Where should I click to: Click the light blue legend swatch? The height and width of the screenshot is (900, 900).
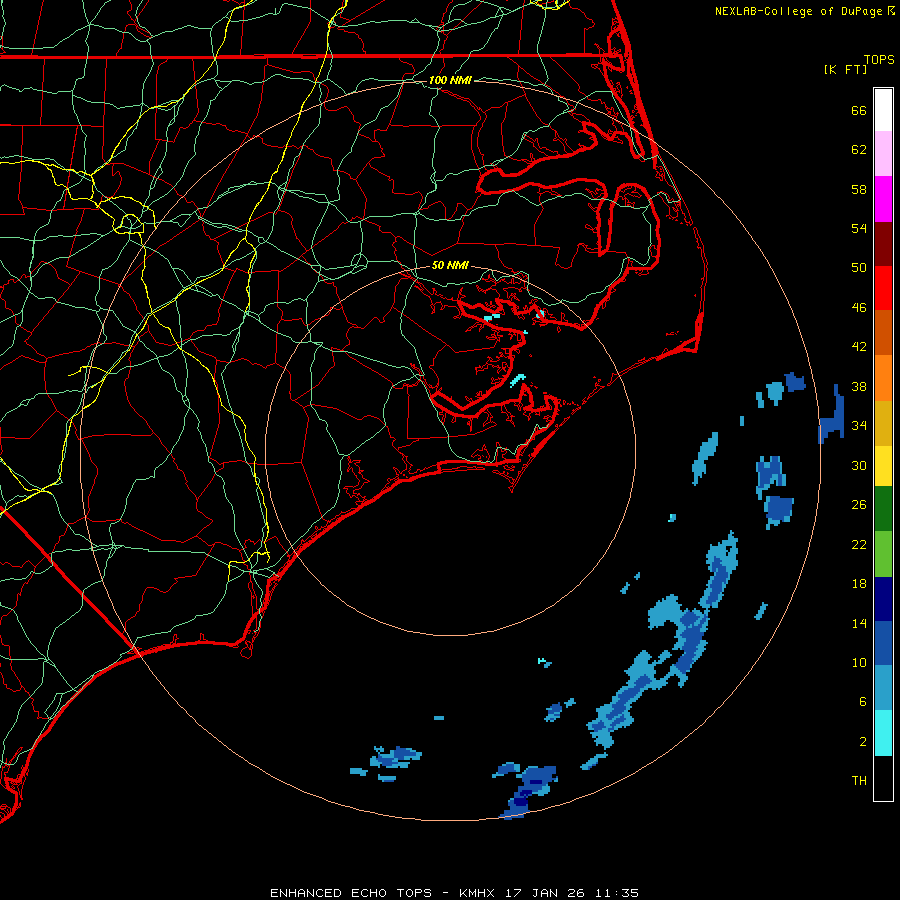coord(883,688)
